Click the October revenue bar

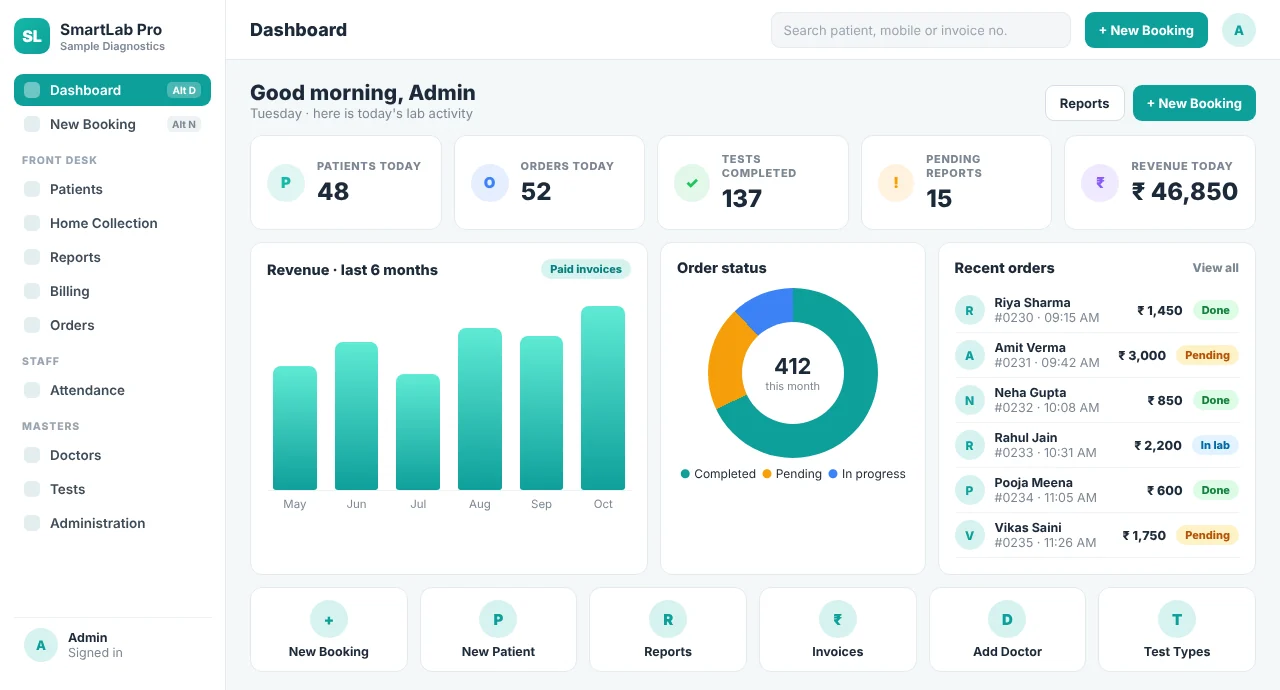coord(603,398)
